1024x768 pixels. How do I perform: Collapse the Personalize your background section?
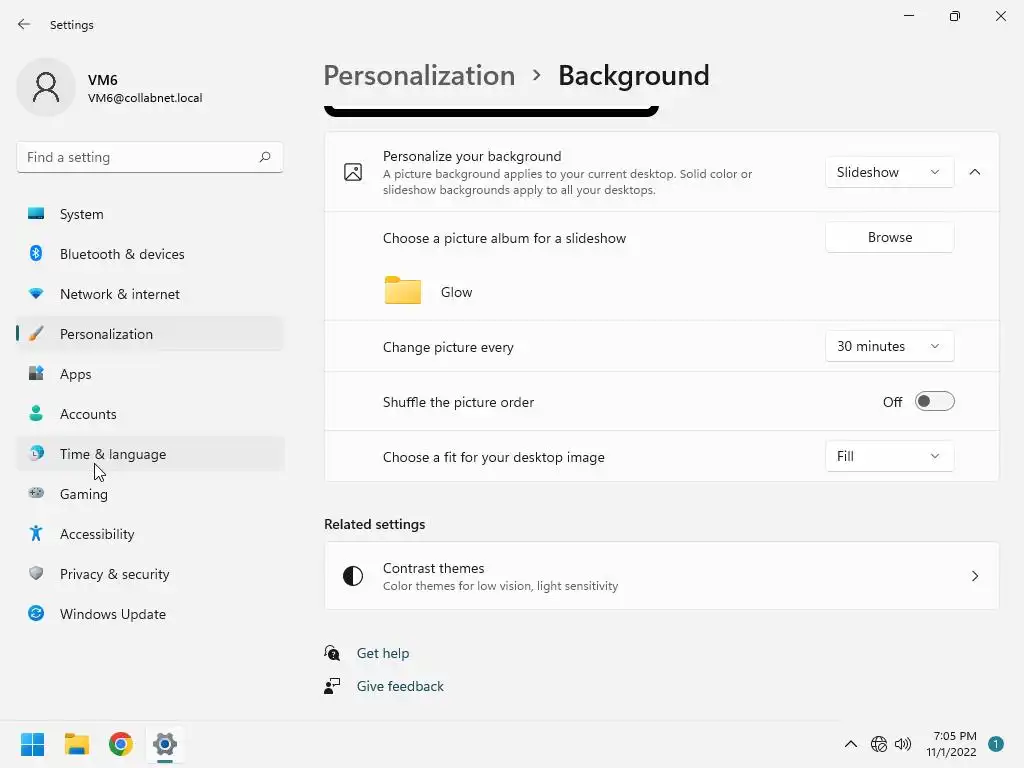point(975,172)
